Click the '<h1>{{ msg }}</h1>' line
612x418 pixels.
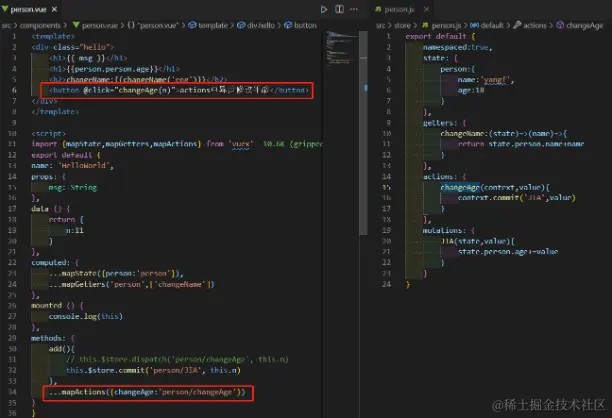click(x=88, y=58)
